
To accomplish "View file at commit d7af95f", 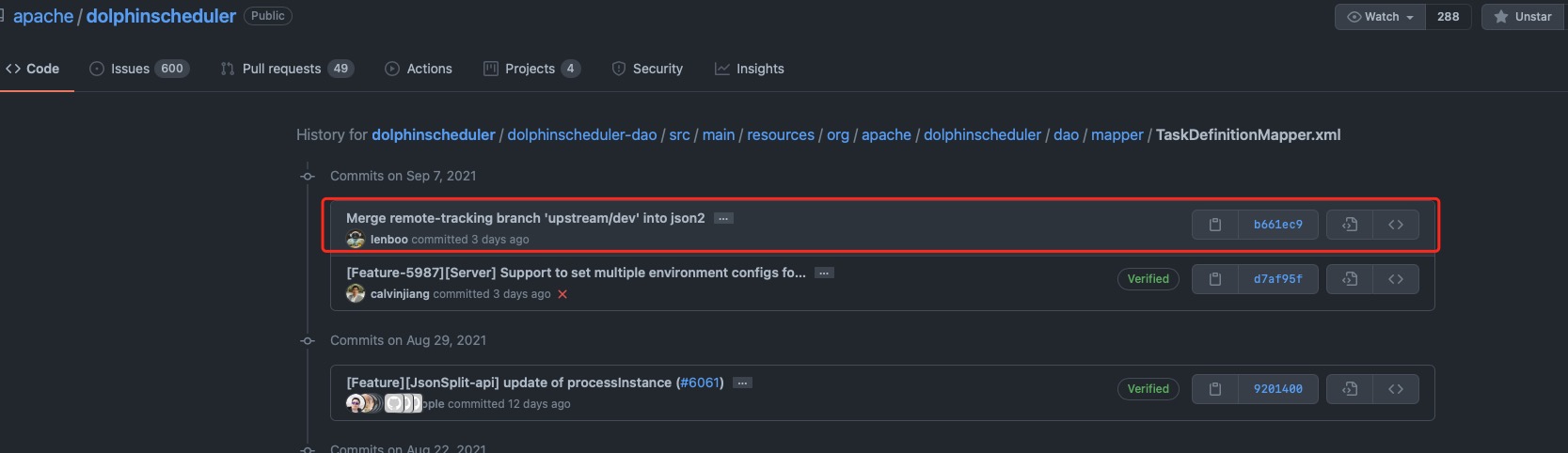I will [1350, 279].
